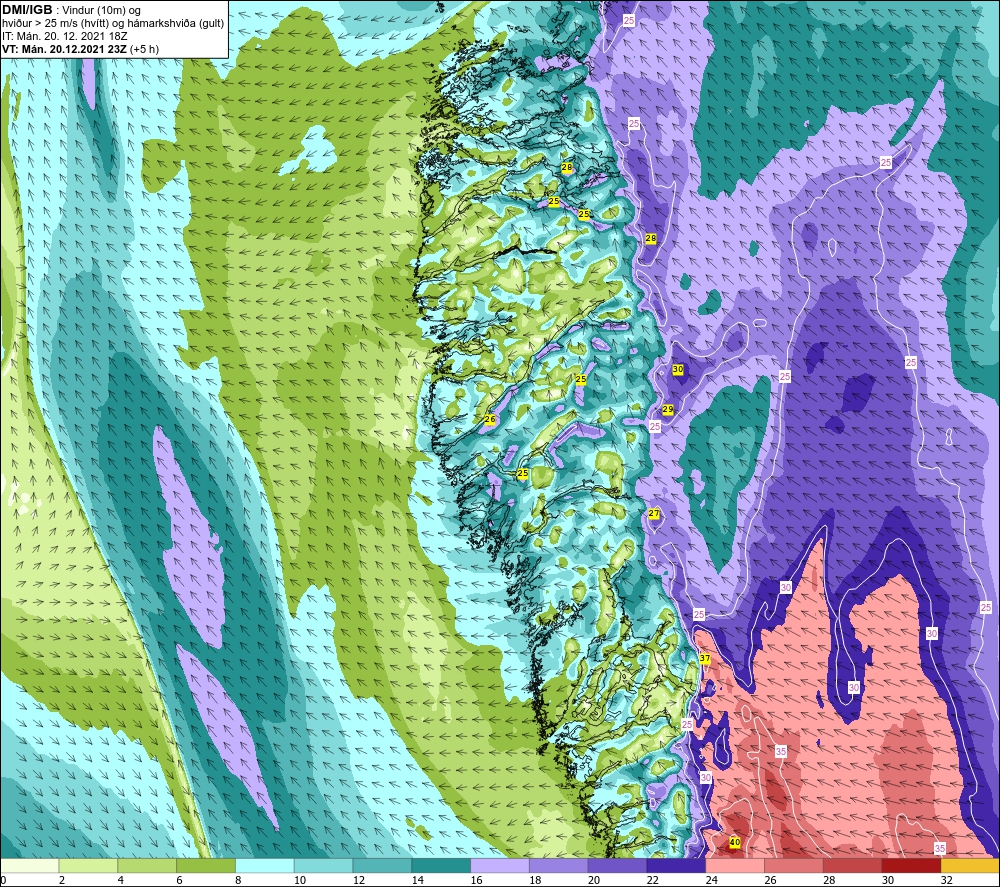The width and height of the screenshot is (1000, 887).
Task: Click the "VT: Mán. 20.12.2021 23Z (+5 h)" line
Action: [80, 49]
